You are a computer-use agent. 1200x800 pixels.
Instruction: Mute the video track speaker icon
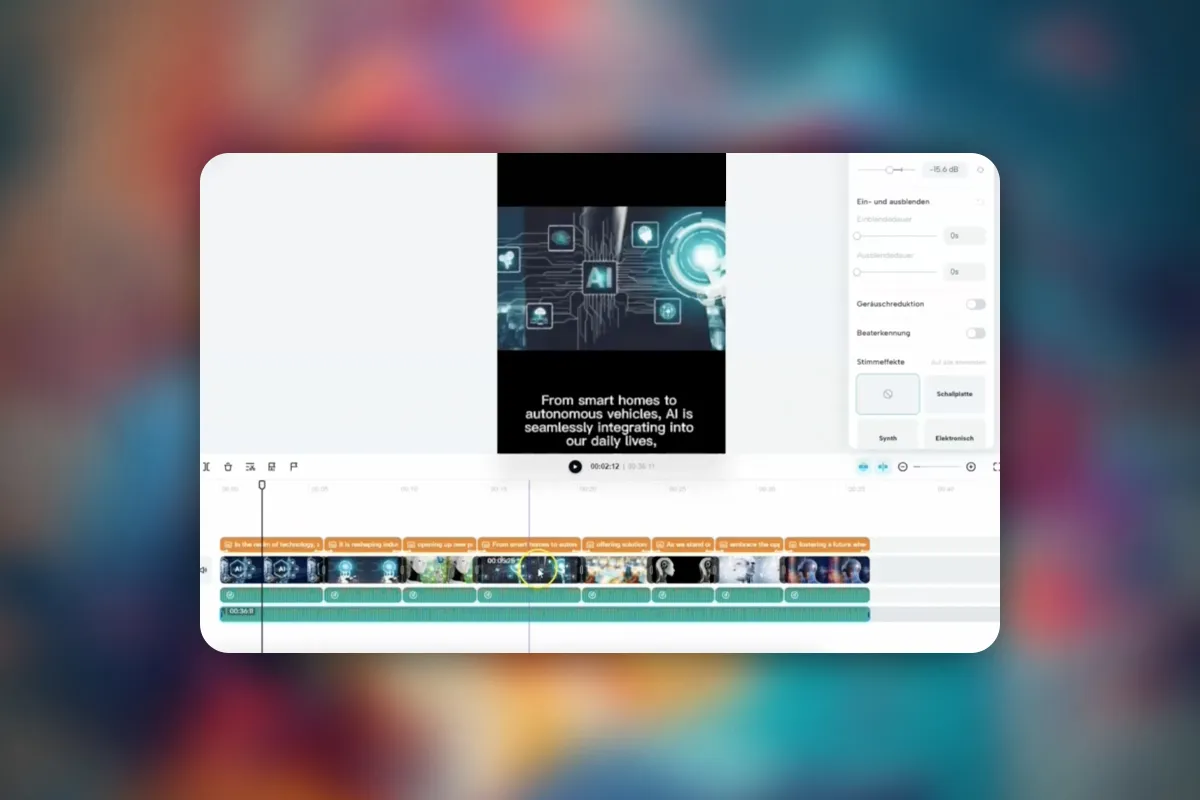[205, 570]
